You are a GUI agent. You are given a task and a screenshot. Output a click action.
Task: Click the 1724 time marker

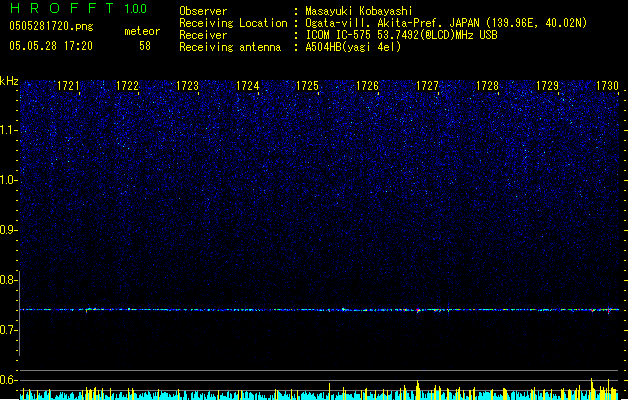[x=248, y=86]
